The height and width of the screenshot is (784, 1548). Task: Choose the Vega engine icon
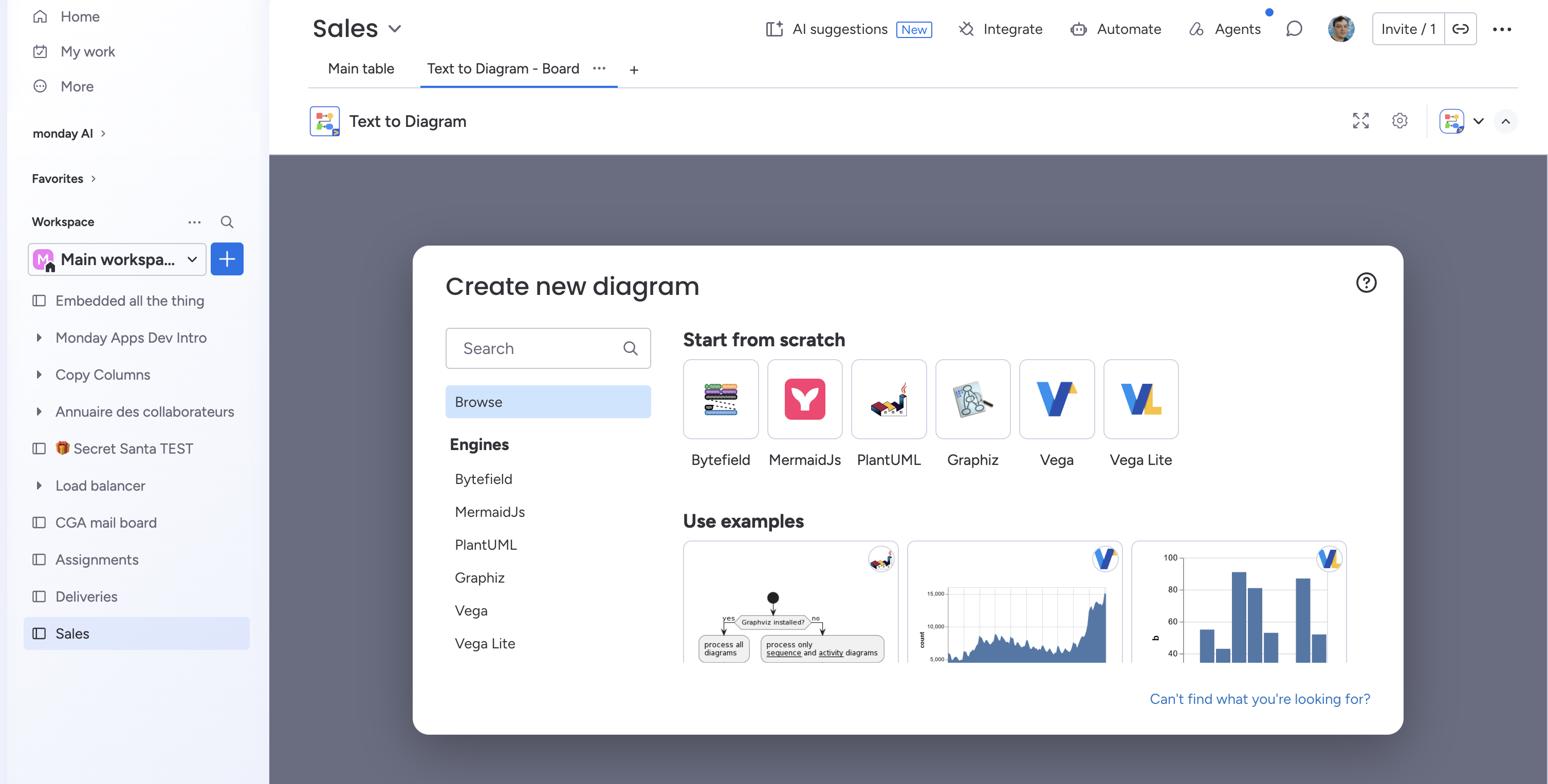1057,399
